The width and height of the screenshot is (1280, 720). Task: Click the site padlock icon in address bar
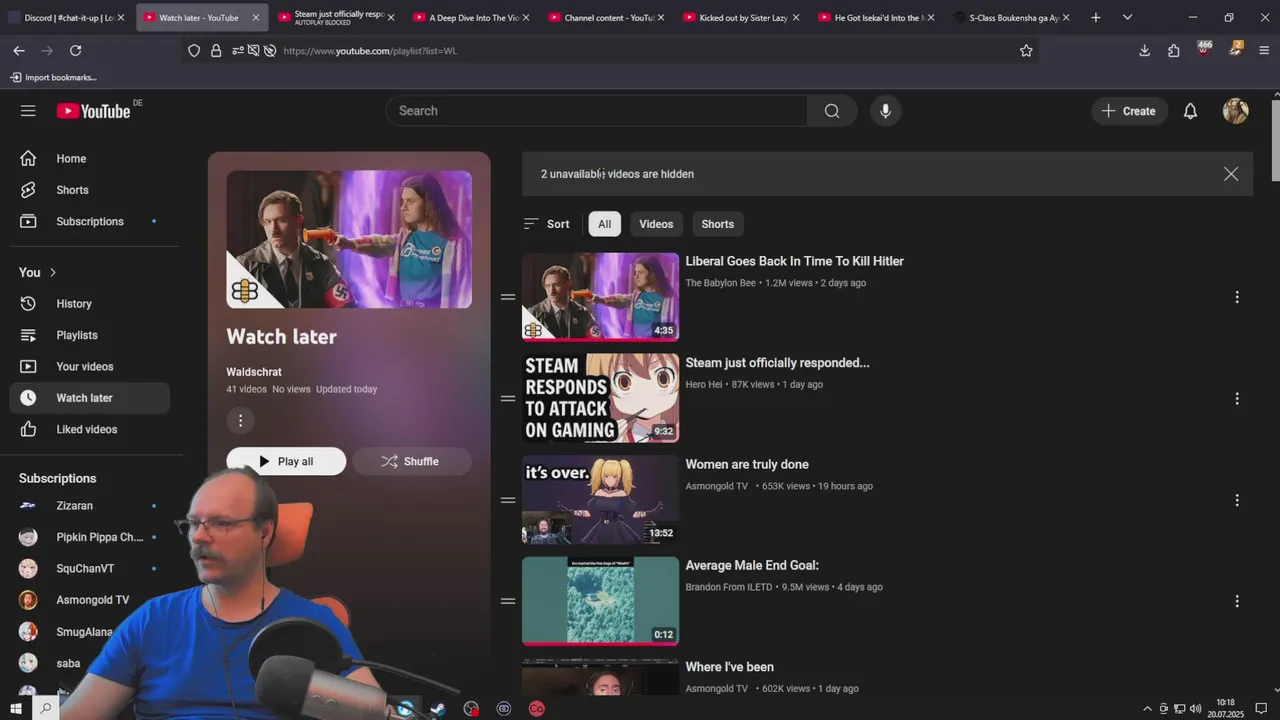coord(216,50)
